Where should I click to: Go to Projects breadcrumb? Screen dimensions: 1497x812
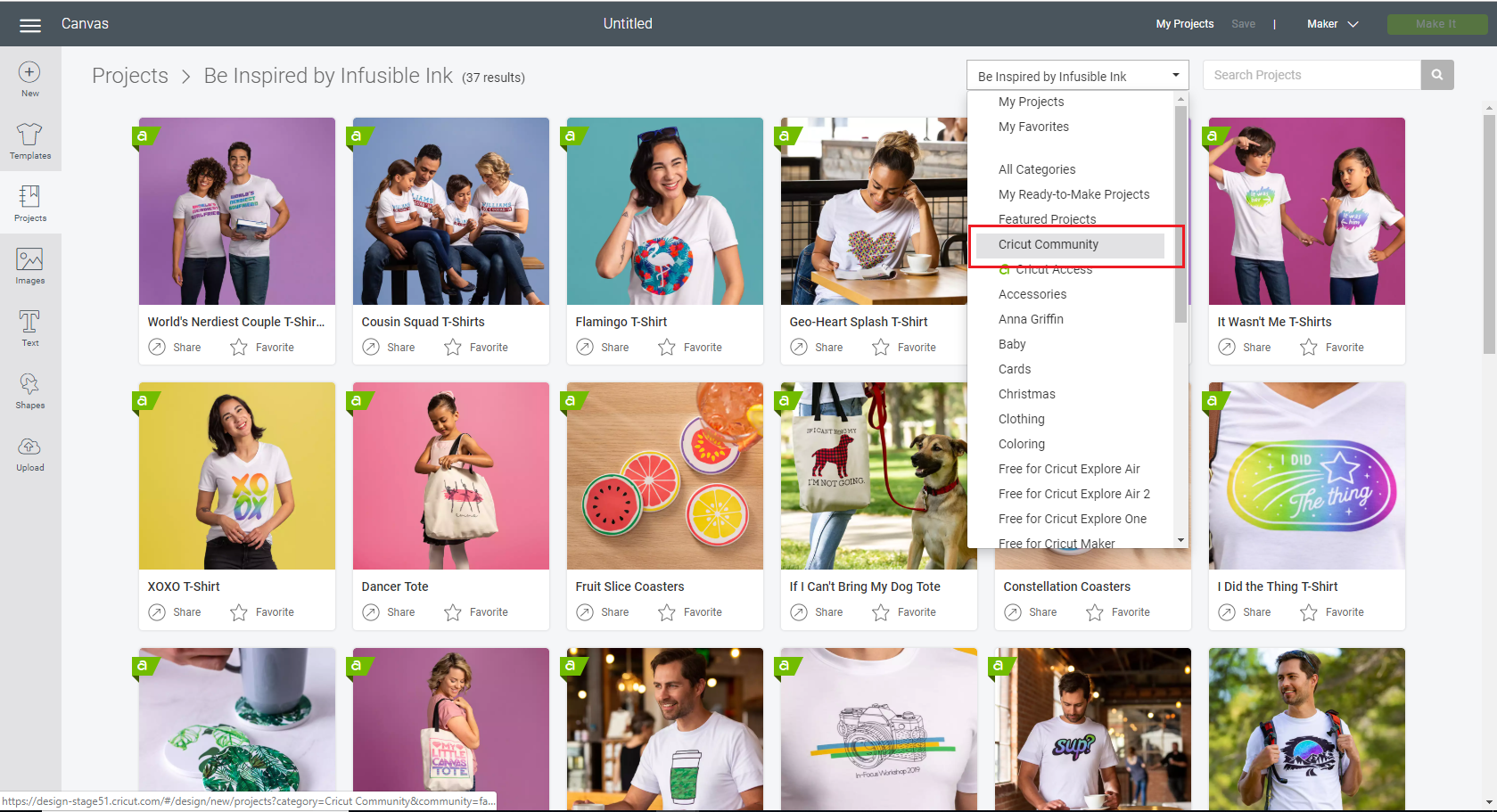coord(130,76)
